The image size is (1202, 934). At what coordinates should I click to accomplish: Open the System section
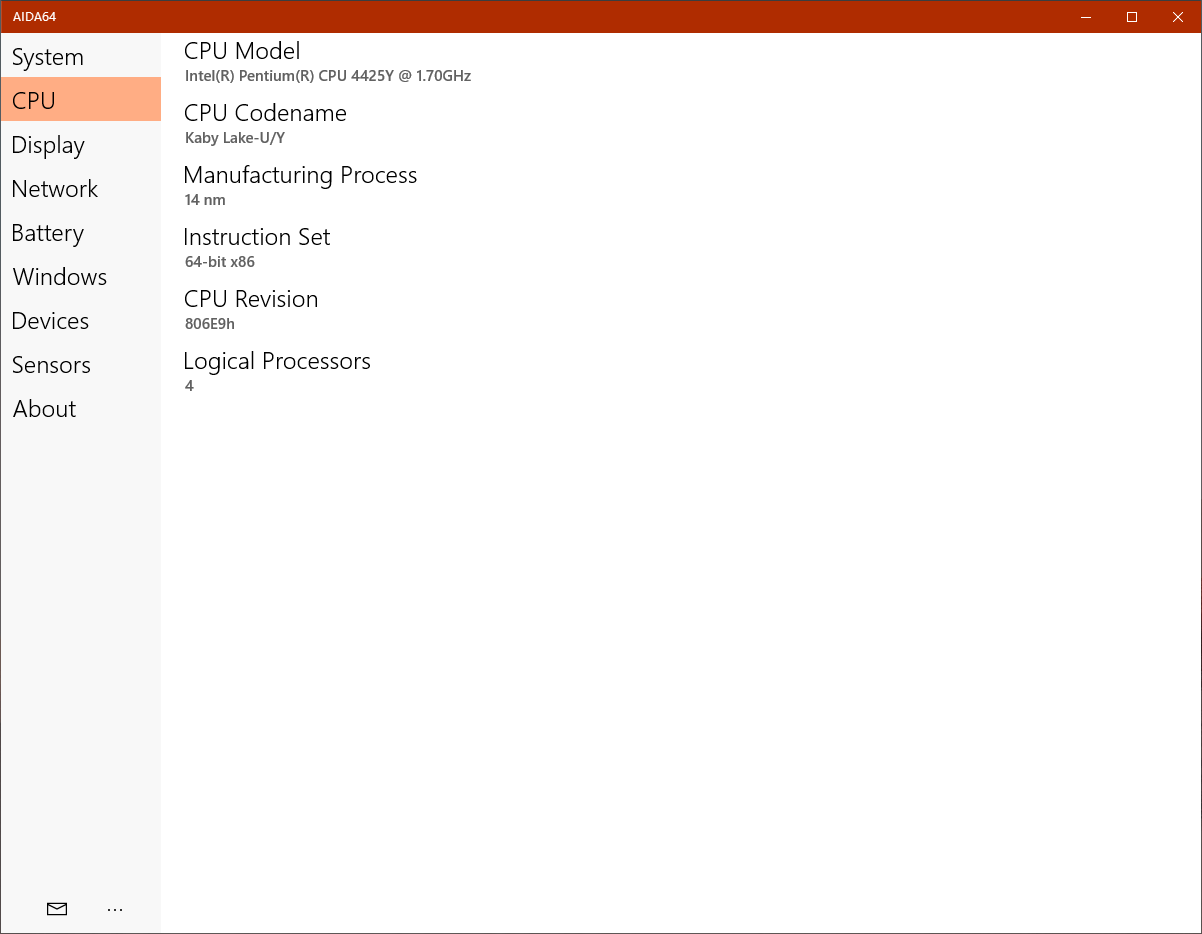point(81,57)
